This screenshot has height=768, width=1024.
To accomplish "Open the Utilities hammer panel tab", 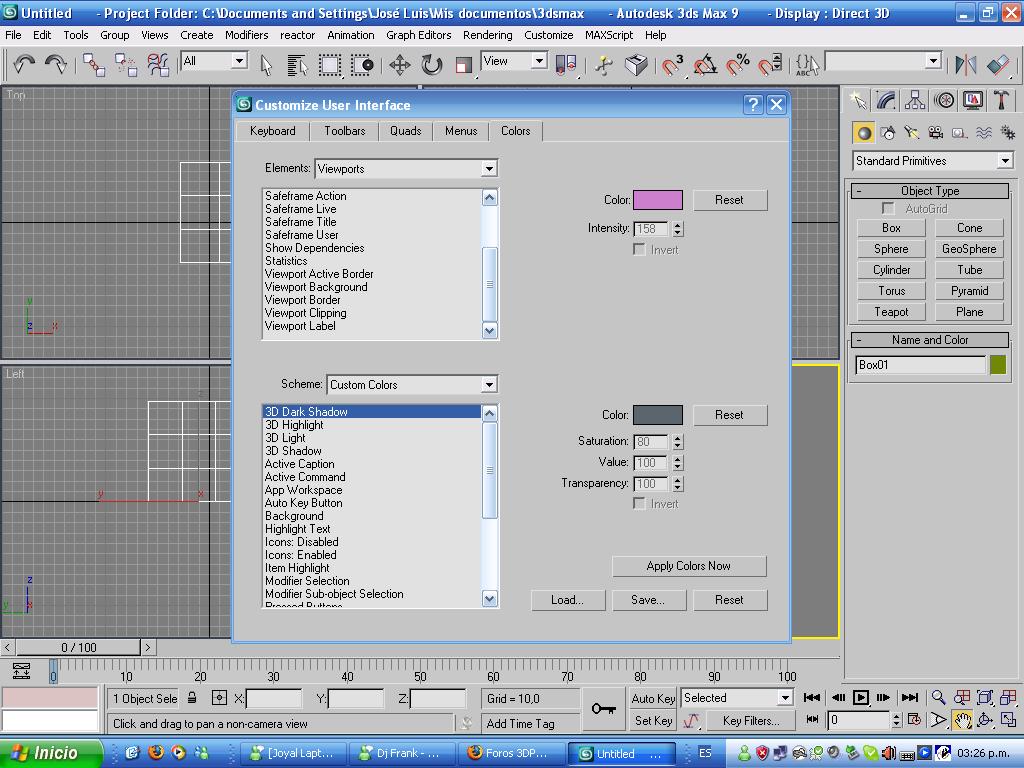I will 1001,101.
